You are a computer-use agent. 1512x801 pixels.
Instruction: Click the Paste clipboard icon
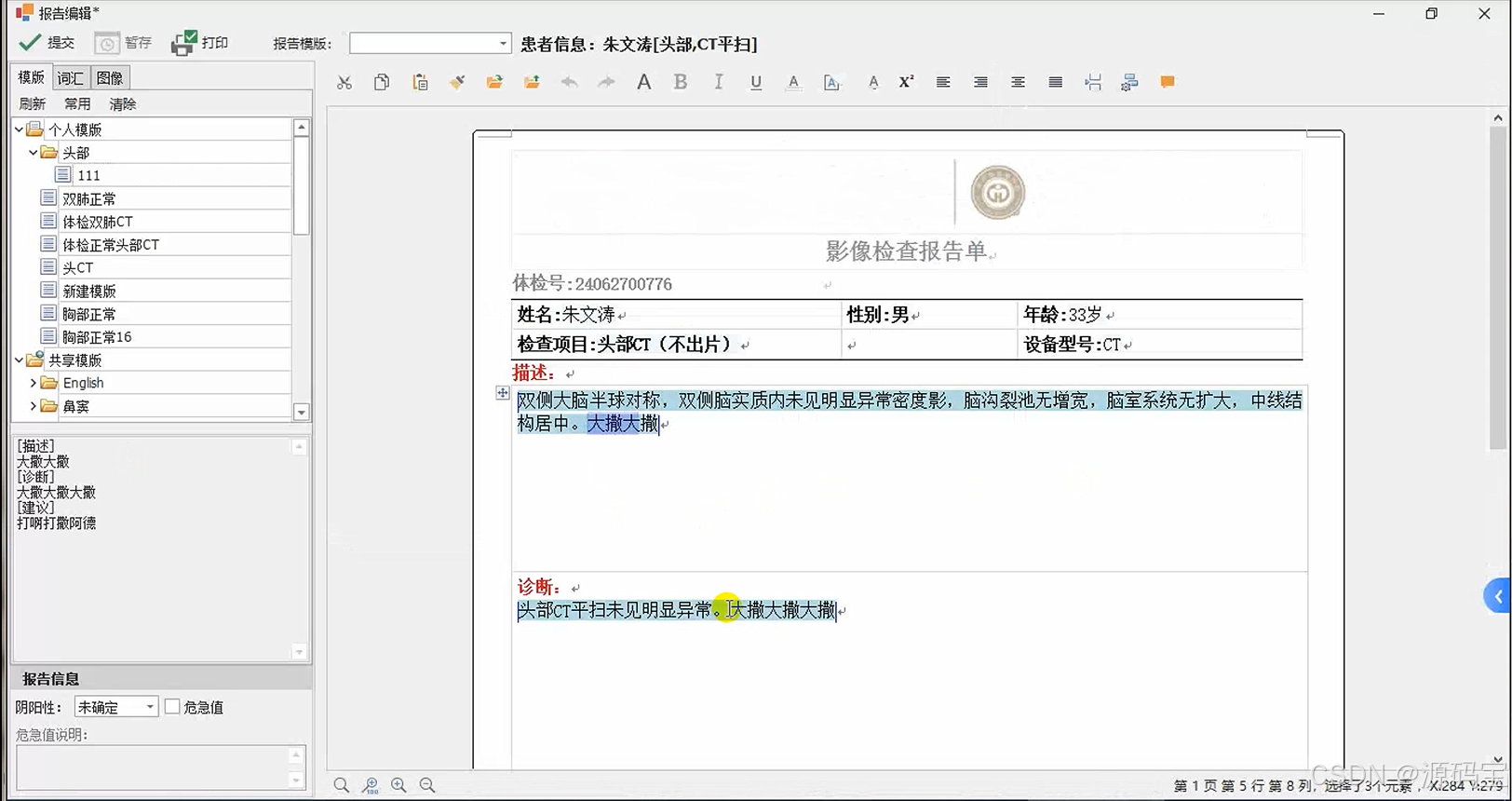tap(420, 83)
